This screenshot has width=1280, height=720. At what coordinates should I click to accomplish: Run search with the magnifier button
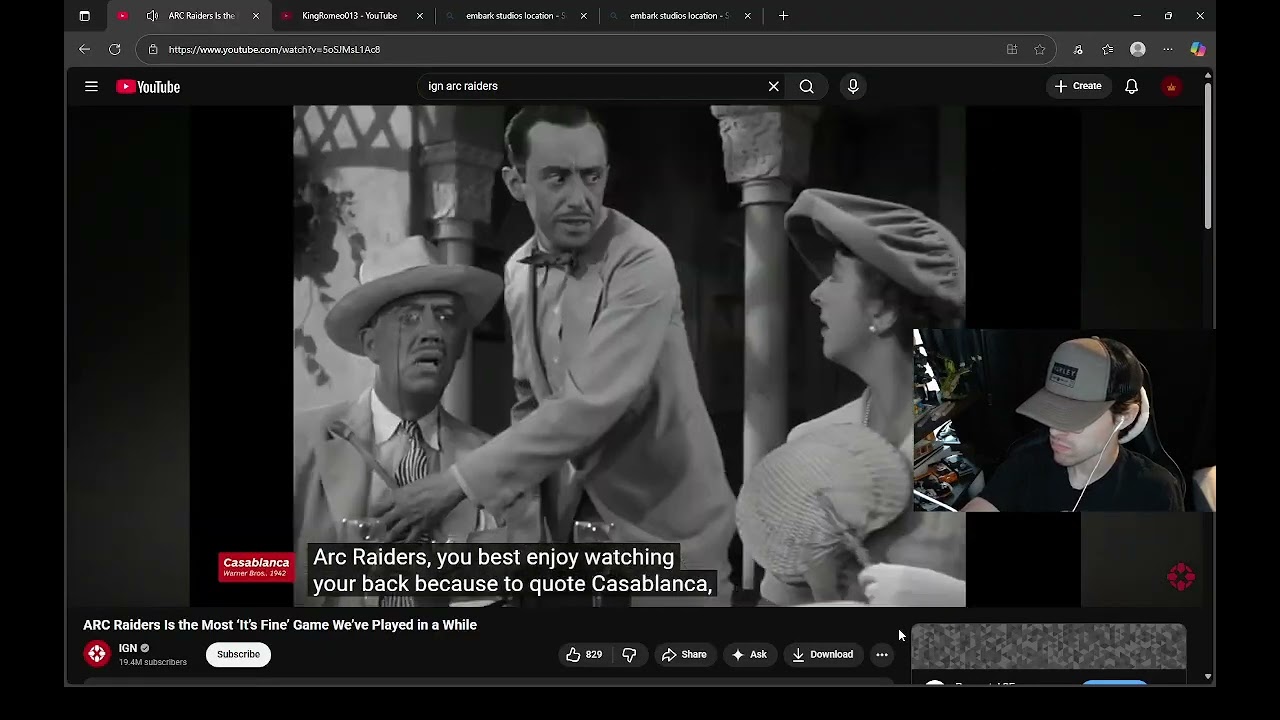(x=806, y=86)
